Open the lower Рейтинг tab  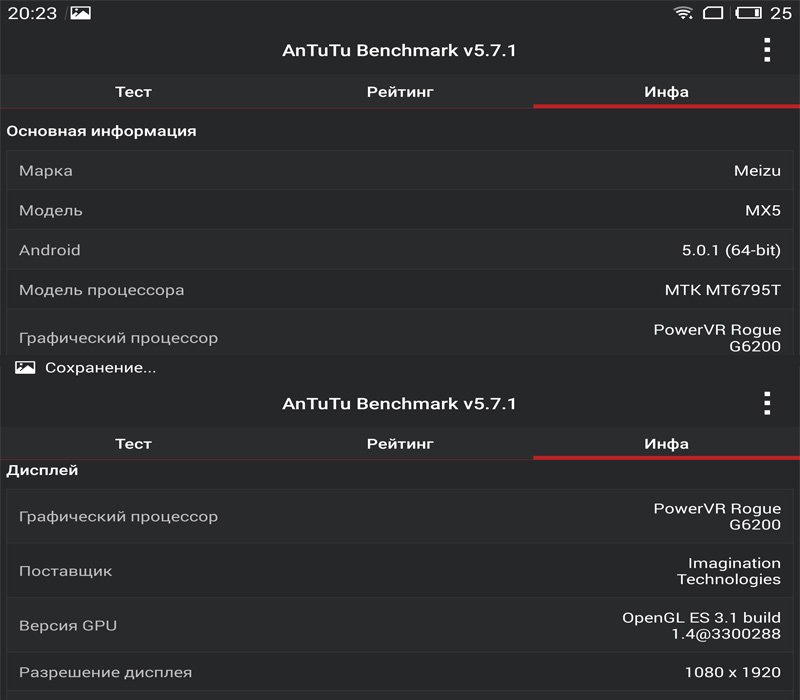point(400,444)
